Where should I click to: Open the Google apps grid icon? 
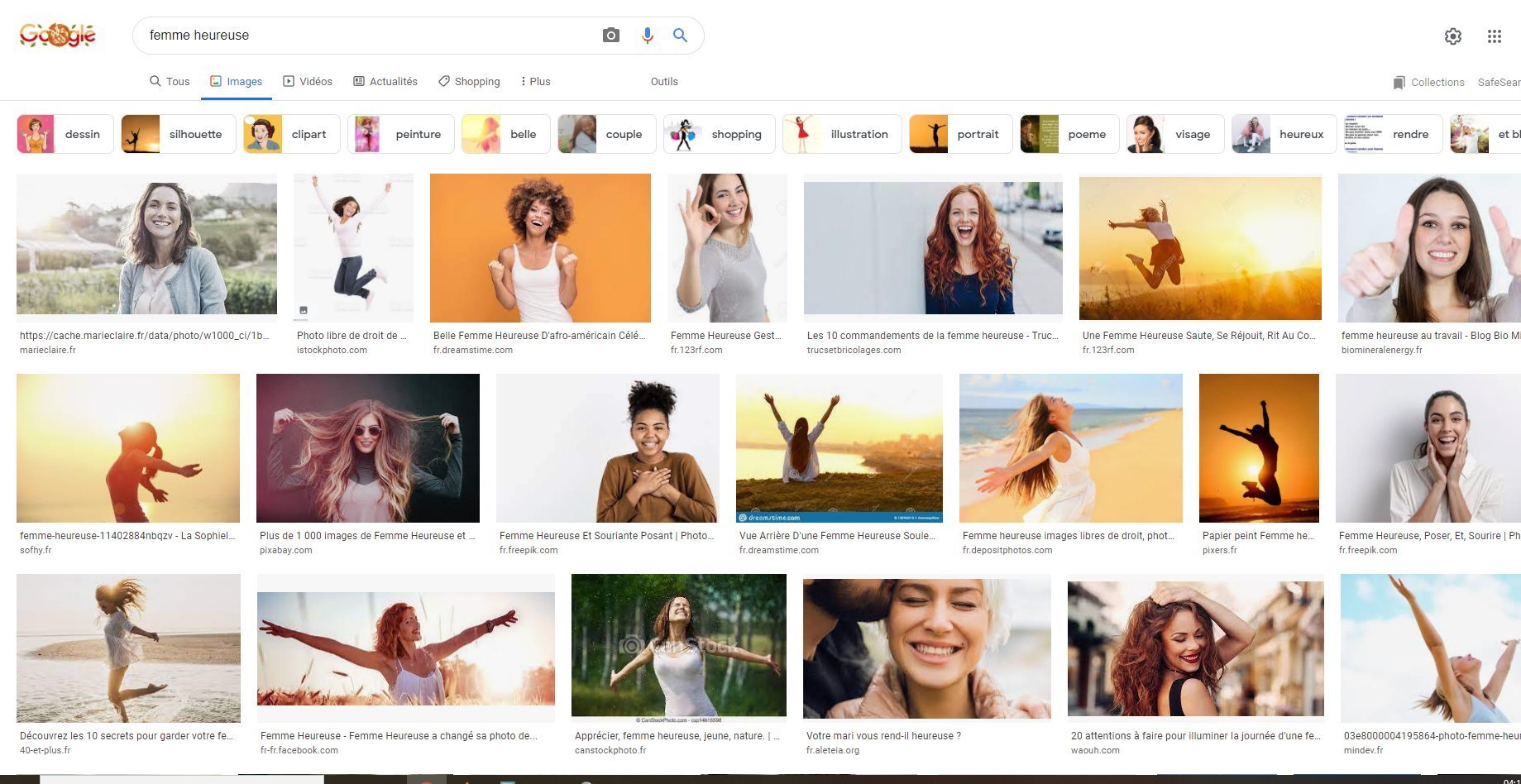[x=1494, y=36]
